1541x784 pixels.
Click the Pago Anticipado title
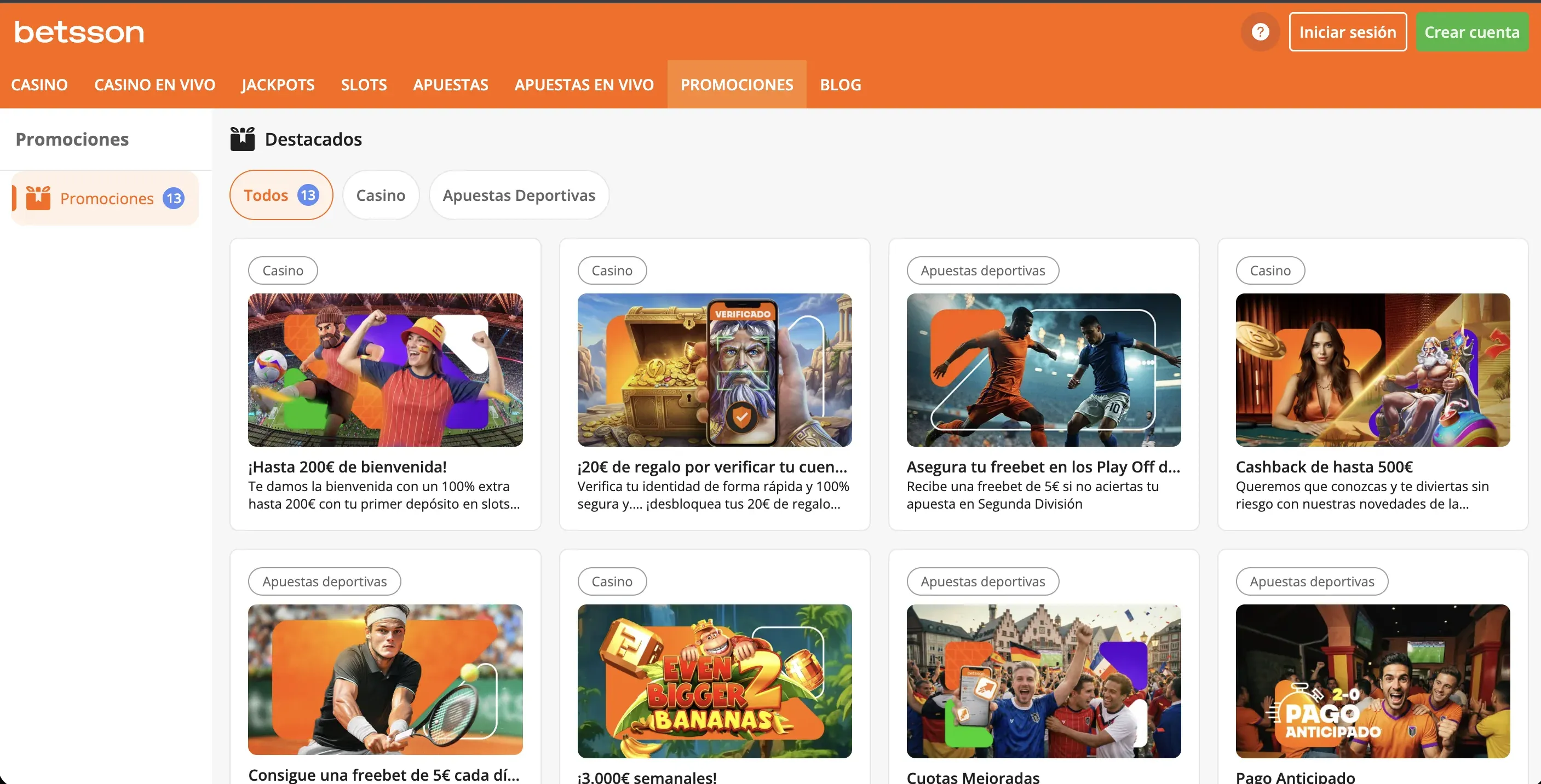tap(1295, 777)
